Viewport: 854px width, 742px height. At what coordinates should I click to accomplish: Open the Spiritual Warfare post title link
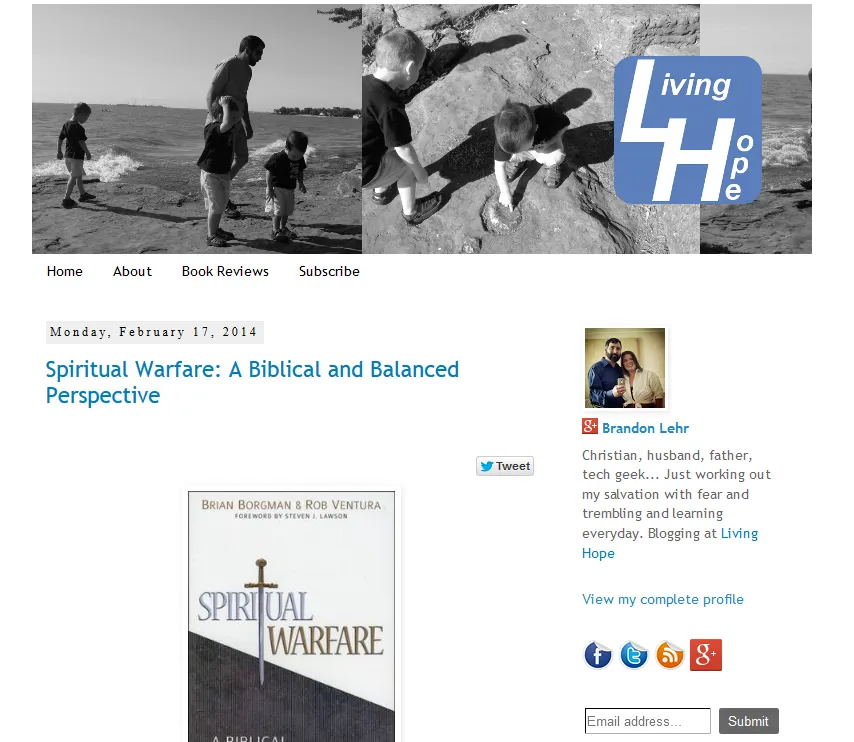[252, 382]
